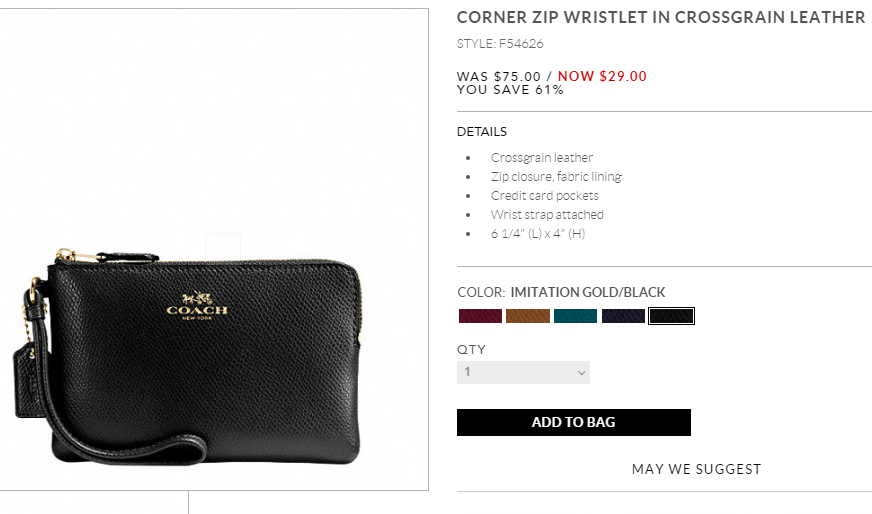
Task: Click the DETAILS section heading
Action: [x=482, y=132]
